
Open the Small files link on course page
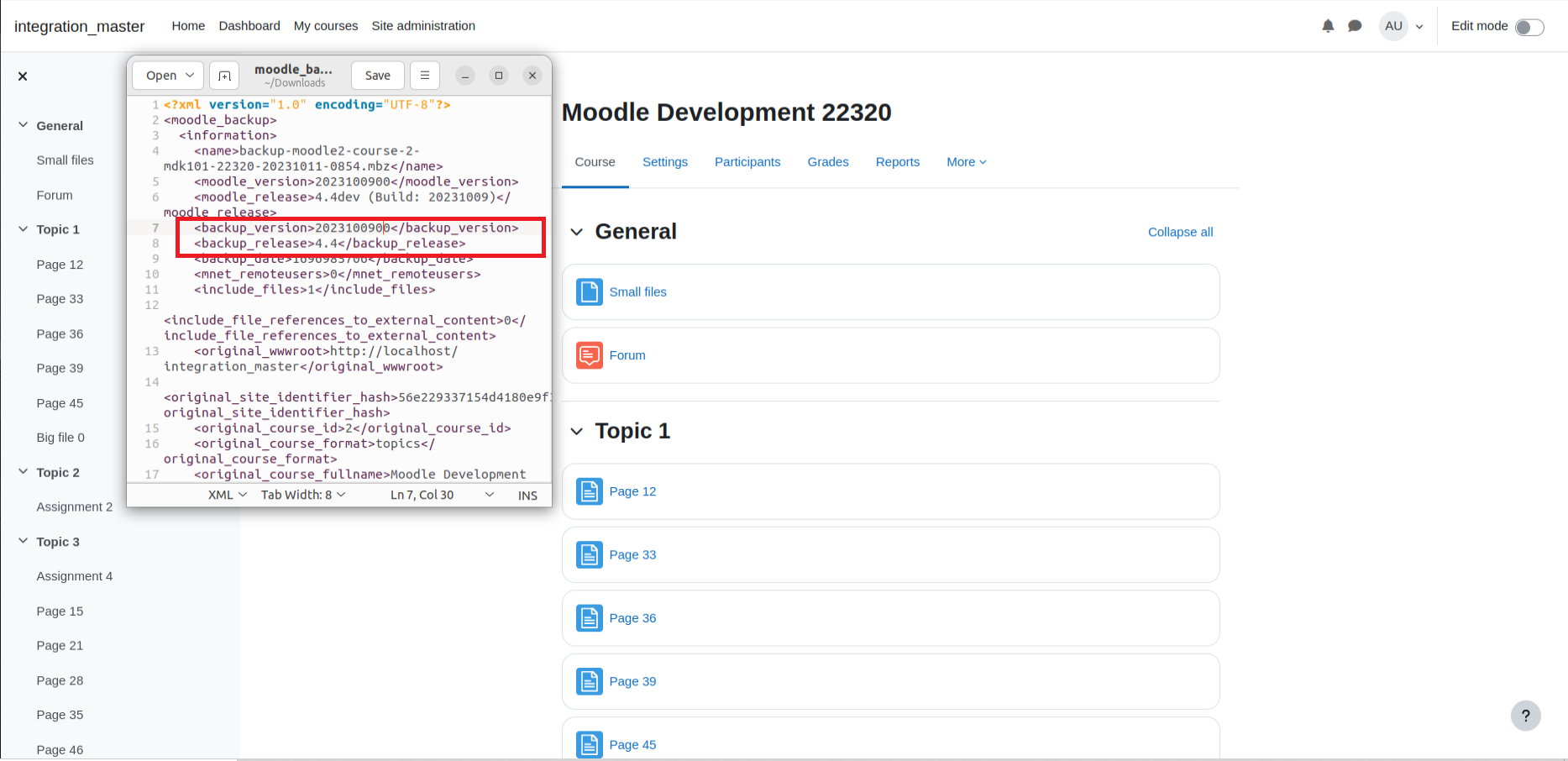tap(637, 292)
